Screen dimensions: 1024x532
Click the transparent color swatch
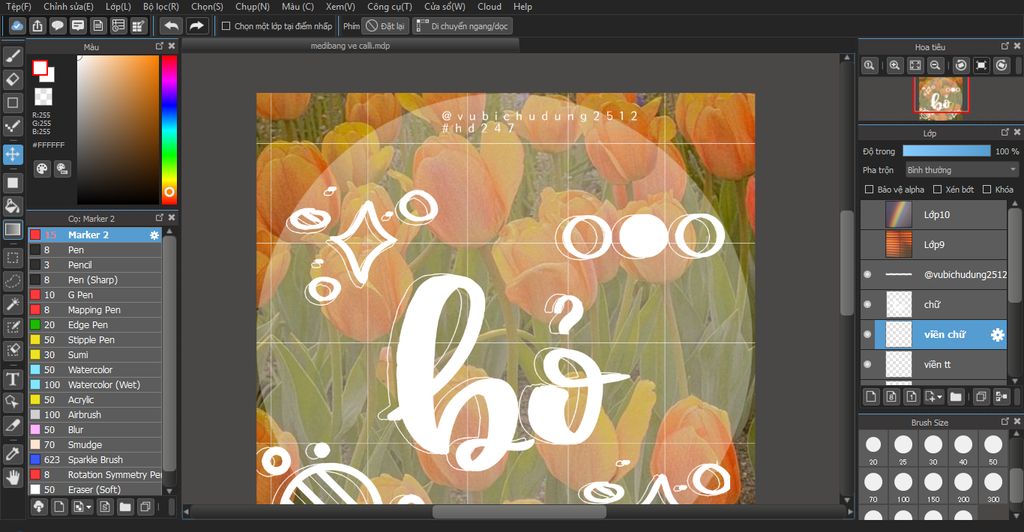pyautogui.click(x=43, y=97)
